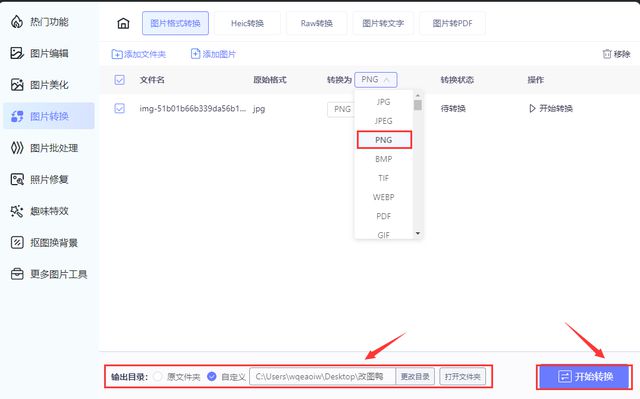Click the format list scroll-up arrow

click(418, 96)
